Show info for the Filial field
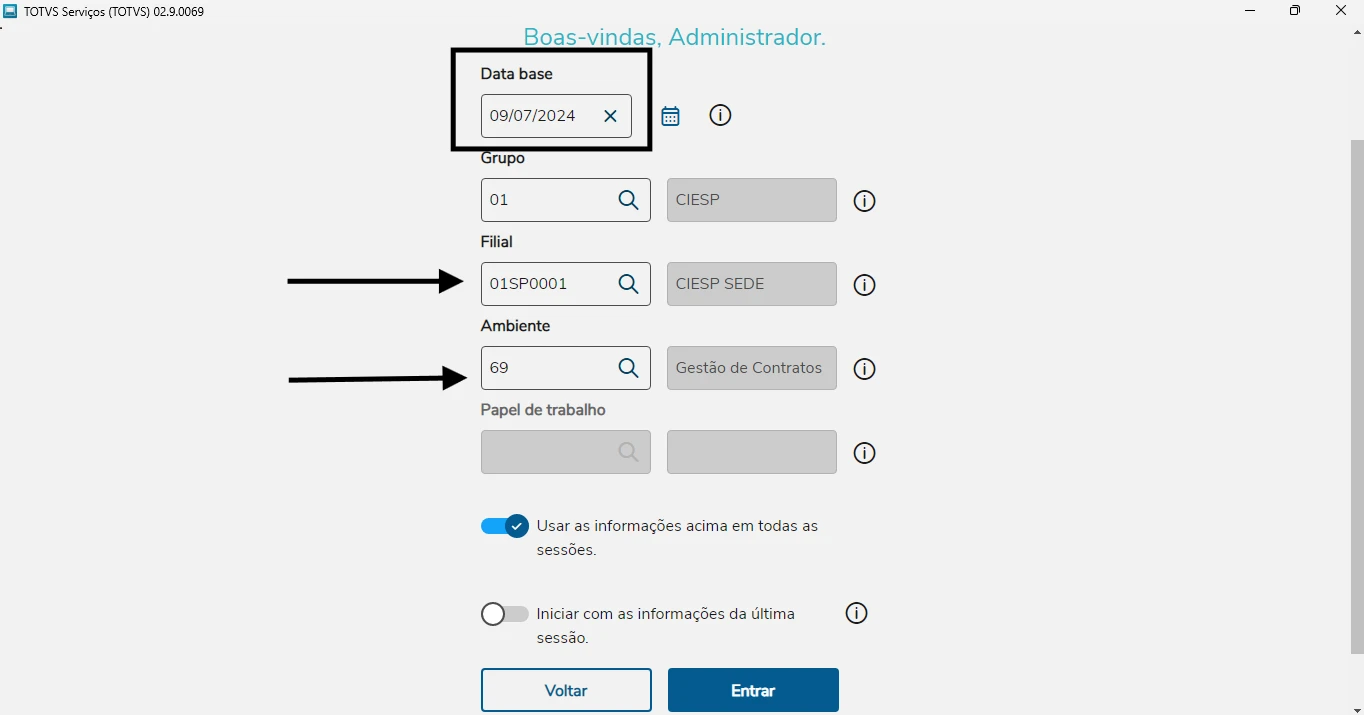The image size is (1364, 715). click(864, 284)
